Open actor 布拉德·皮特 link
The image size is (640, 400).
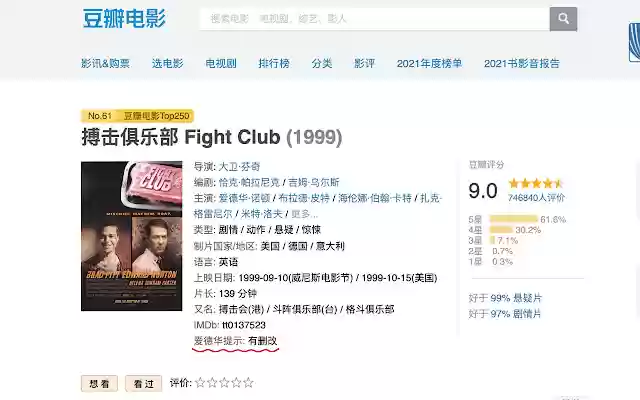[304, 198]
